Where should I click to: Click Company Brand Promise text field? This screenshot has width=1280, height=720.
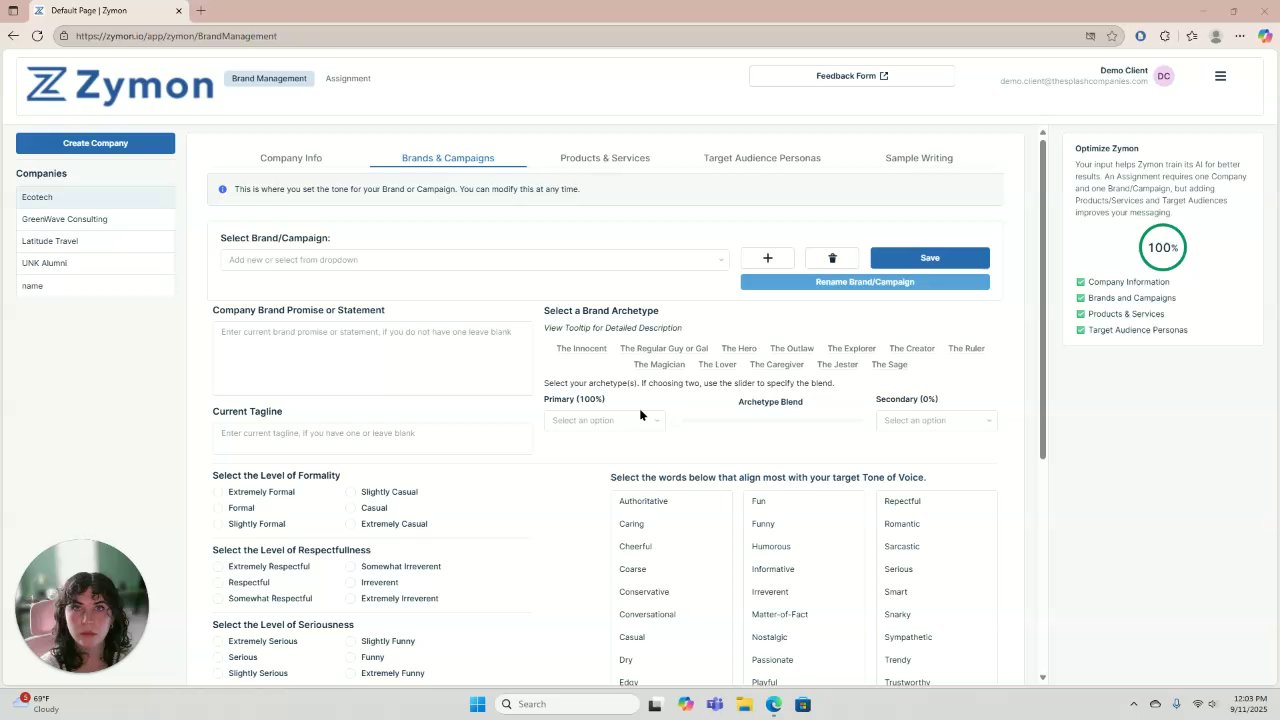(372, 357)
